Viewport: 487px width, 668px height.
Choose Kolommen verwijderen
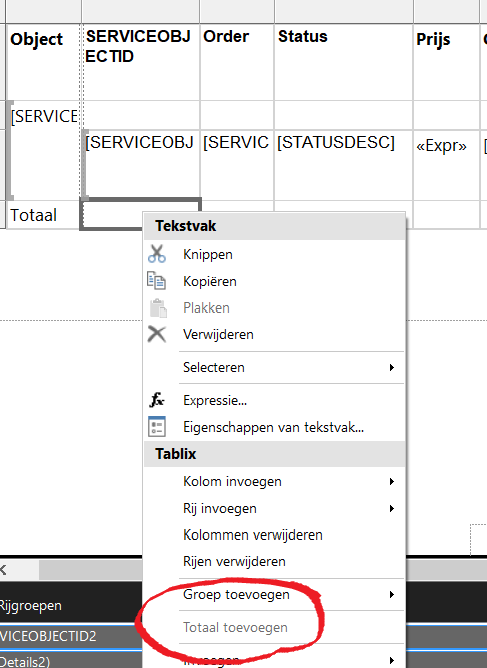pos(274,535)
